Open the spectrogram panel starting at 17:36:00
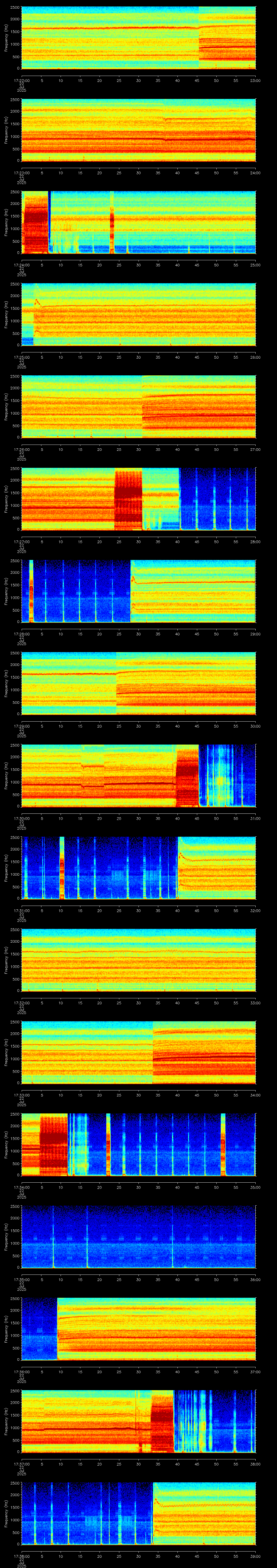This screenshot has height=1568, width=277. coord(138,1329)
